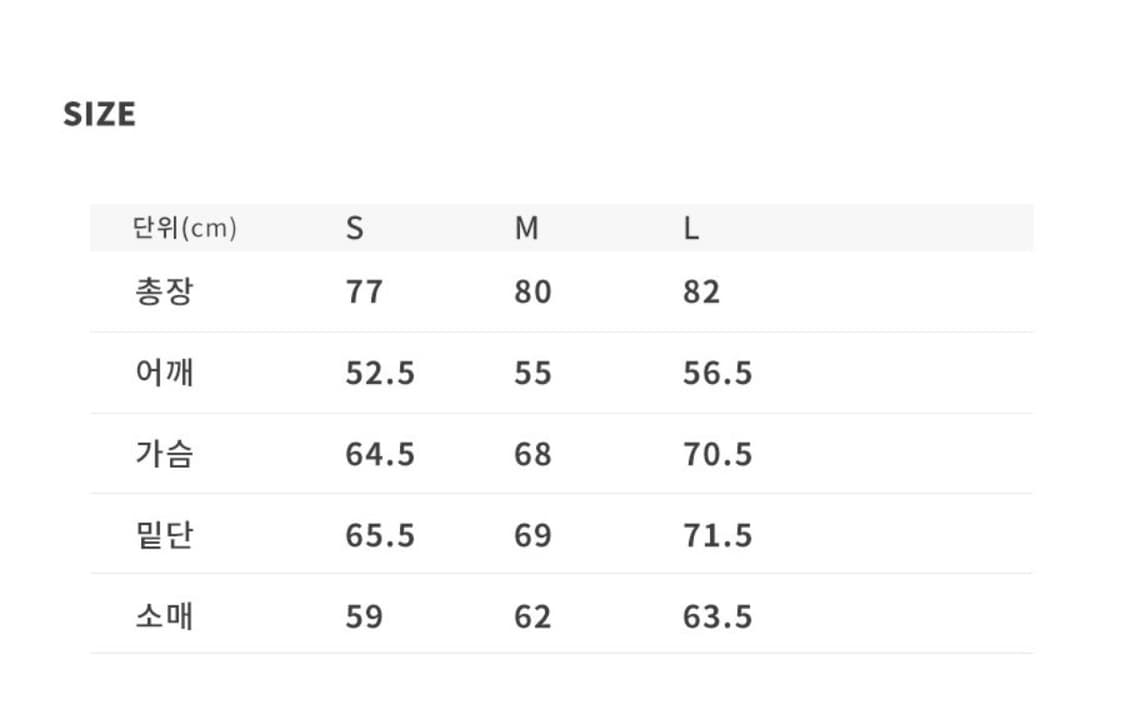This screenshot has width=1125, height=716.
Task: Select the 단위(cm) header cell
Action: [x=184, y=228]
